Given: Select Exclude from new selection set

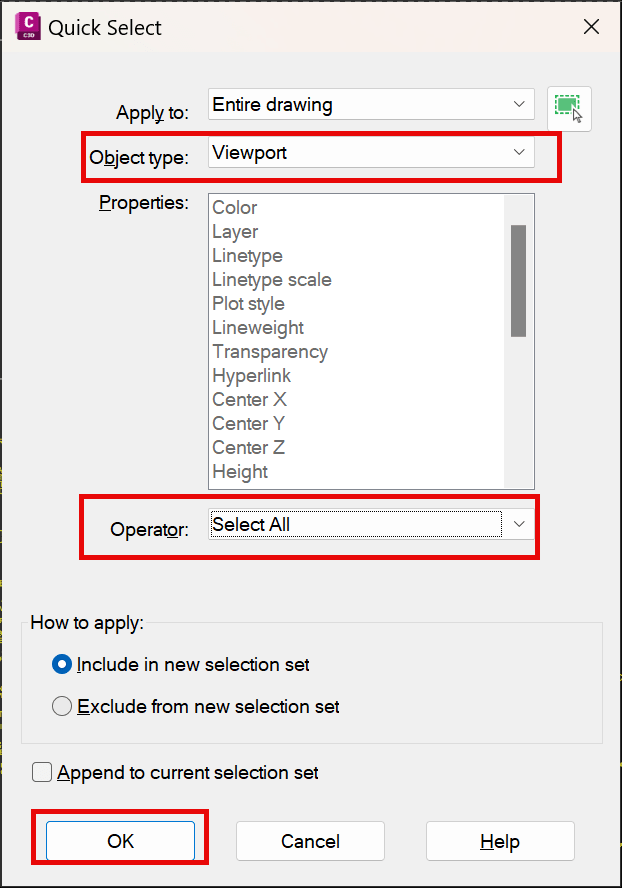Looking at the screenshot, I should [62, 706].
